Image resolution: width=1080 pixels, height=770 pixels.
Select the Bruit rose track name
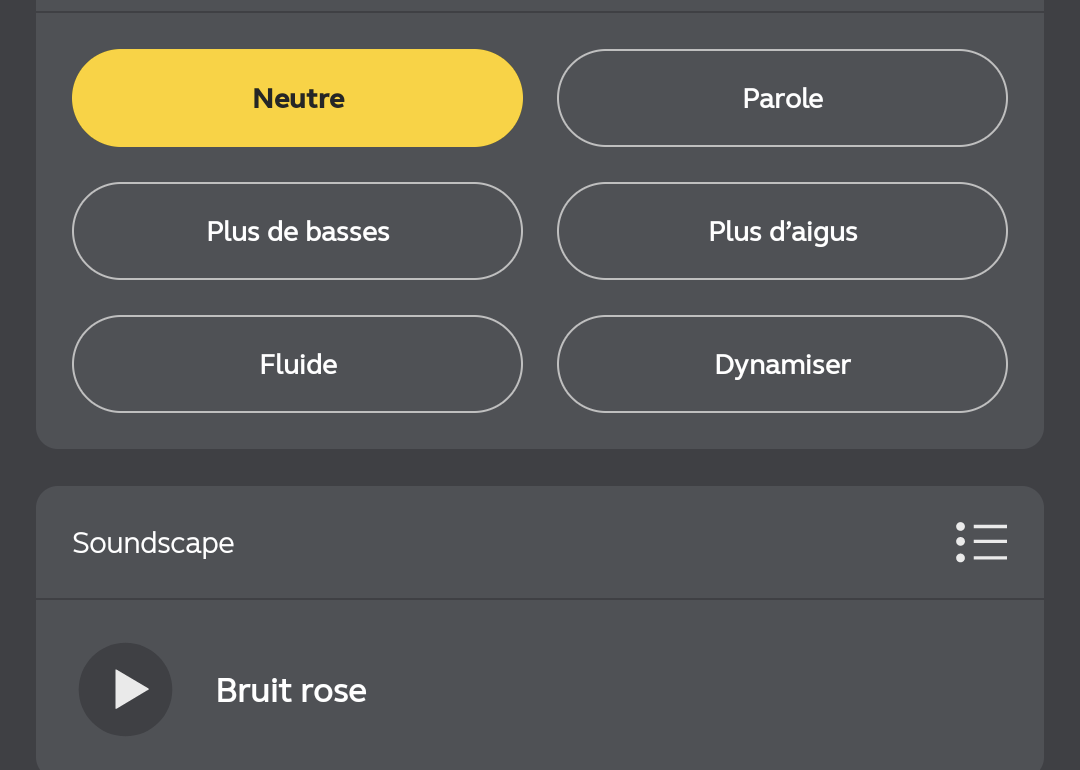tap(291, 690)
